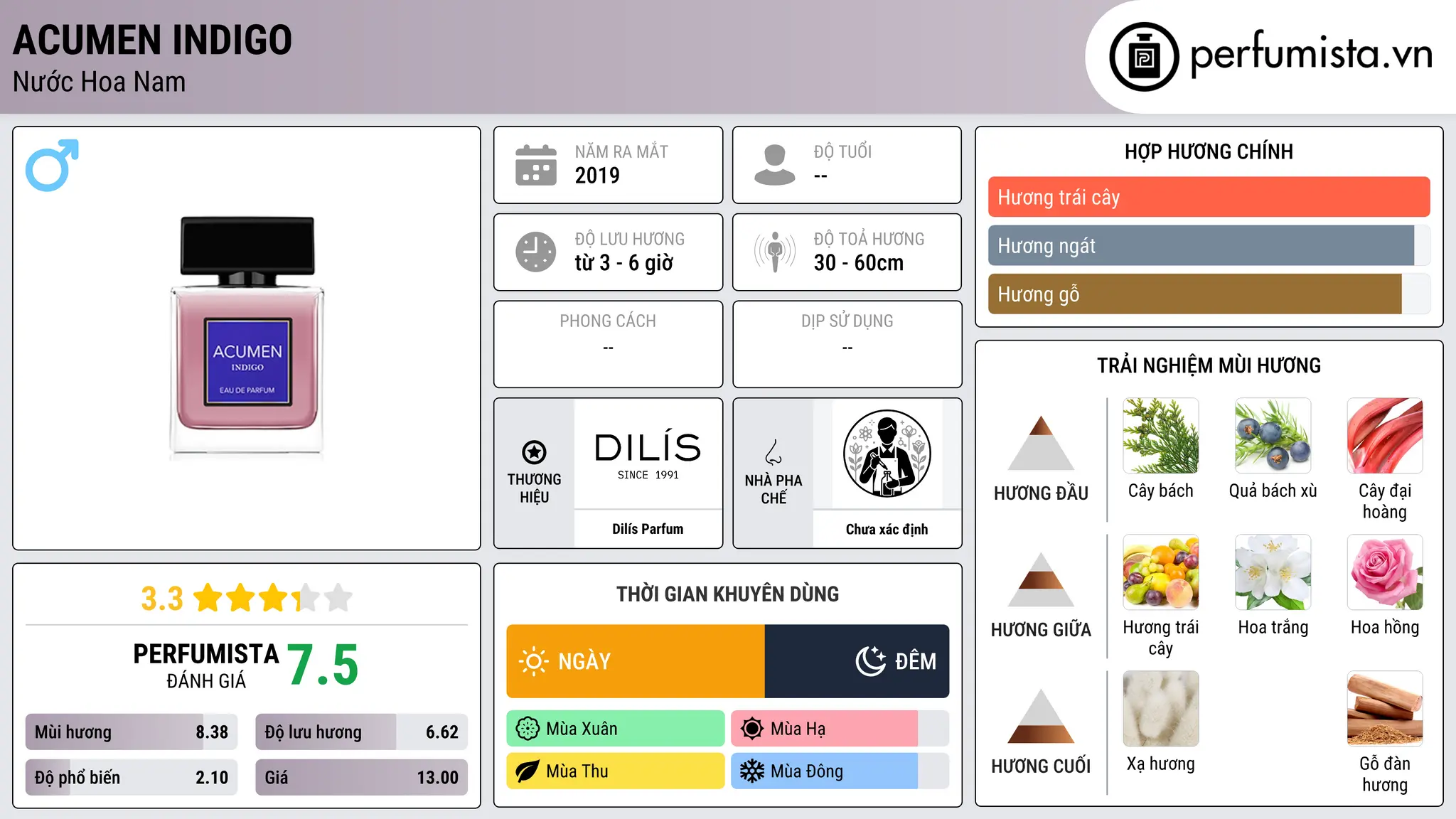Select the Mùa Hạ season bar
The width and height of the screenshot is (1456, 819).
pos(840,729)
